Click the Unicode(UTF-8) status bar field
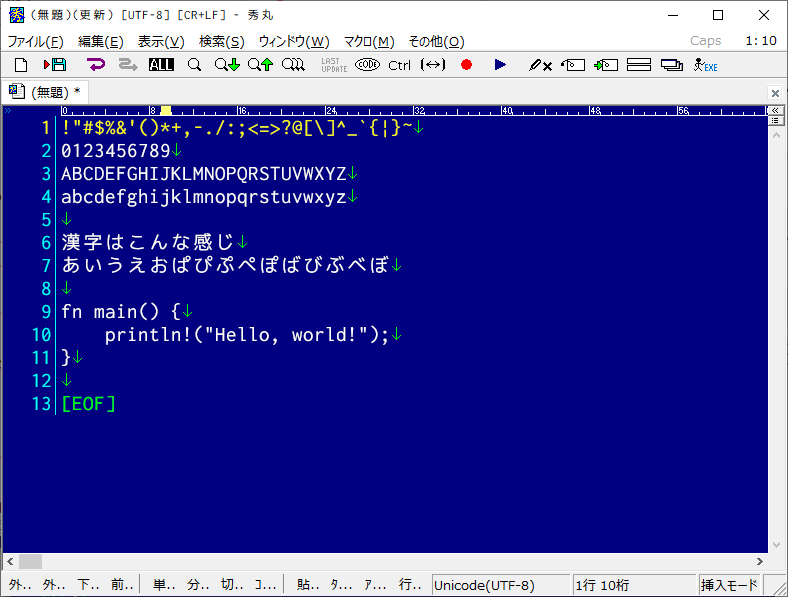This screenshot has height=597, width=788. (x=501, y=585)
